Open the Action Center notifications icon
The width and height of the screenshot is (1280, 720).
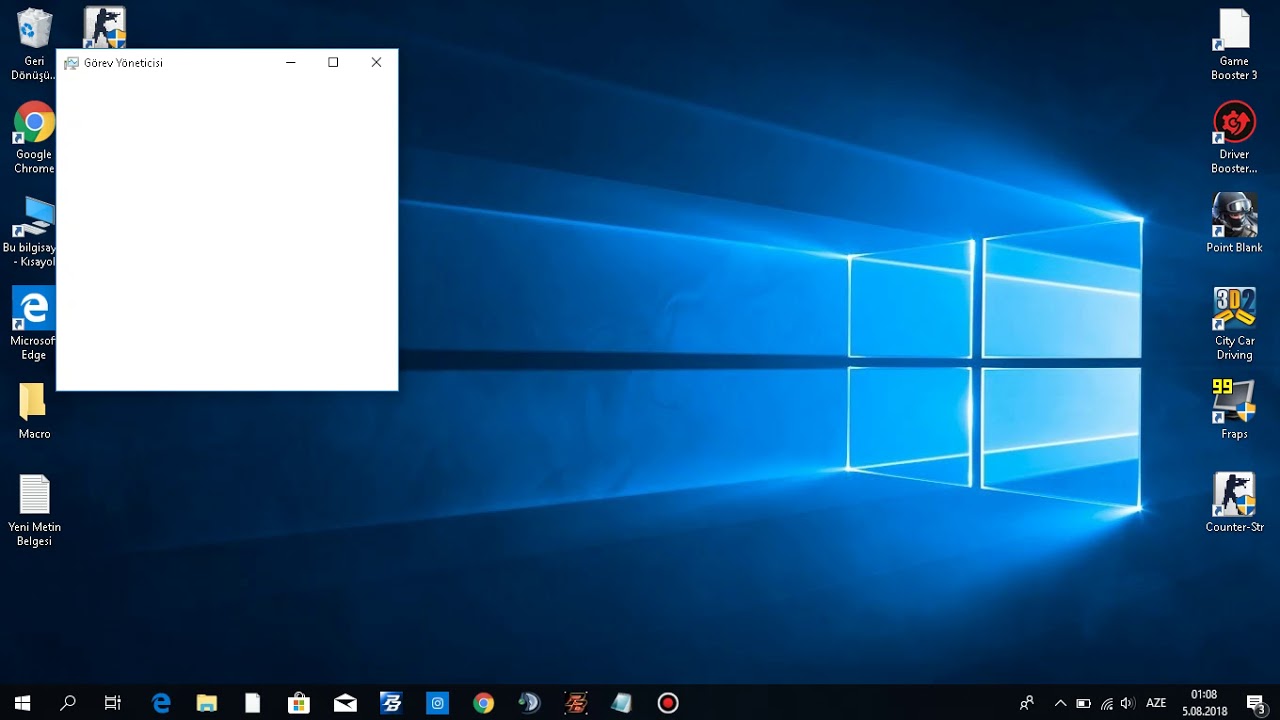point(1256,703)
